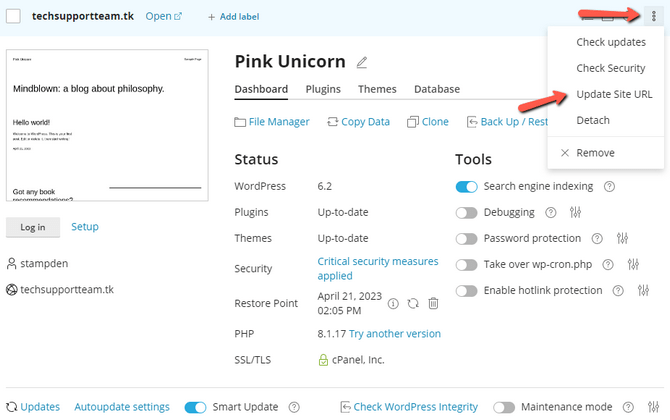Turn on Maintenance mode toggle
Image resolution: width=670 pixels, height=420 pixels.
click(504, 407)
